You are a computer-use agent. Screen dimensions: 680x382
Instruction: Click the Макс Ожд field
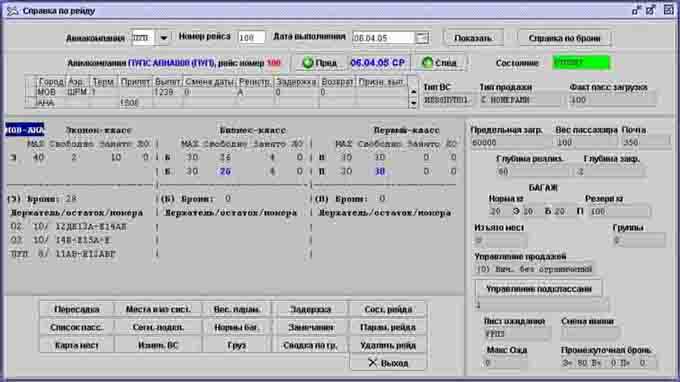point(506,363)
